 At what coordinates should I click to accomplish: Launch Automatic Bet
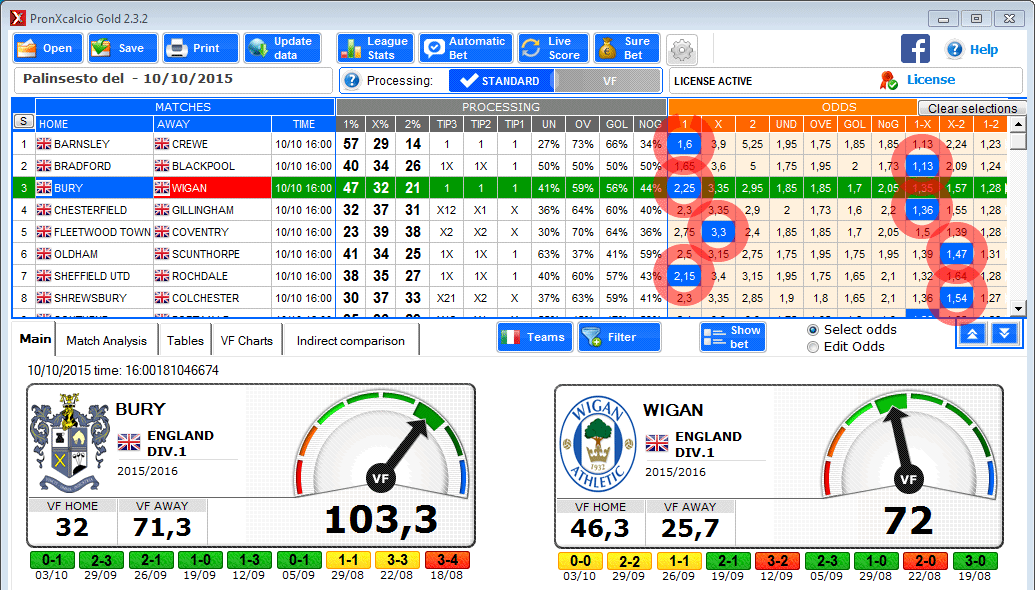point(465,48)
